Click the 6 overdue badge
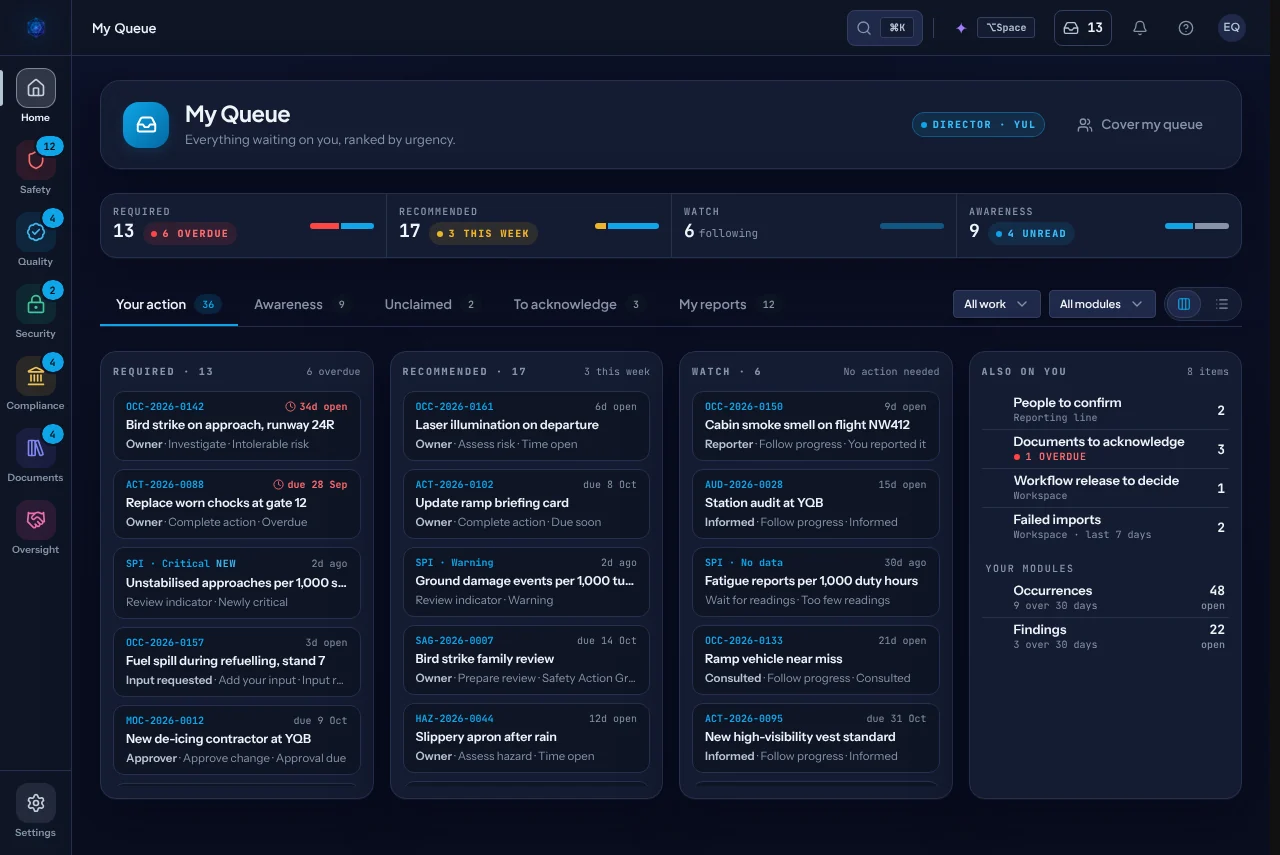This screenshot has width=1280, height=855. click(x=189, y=233)
